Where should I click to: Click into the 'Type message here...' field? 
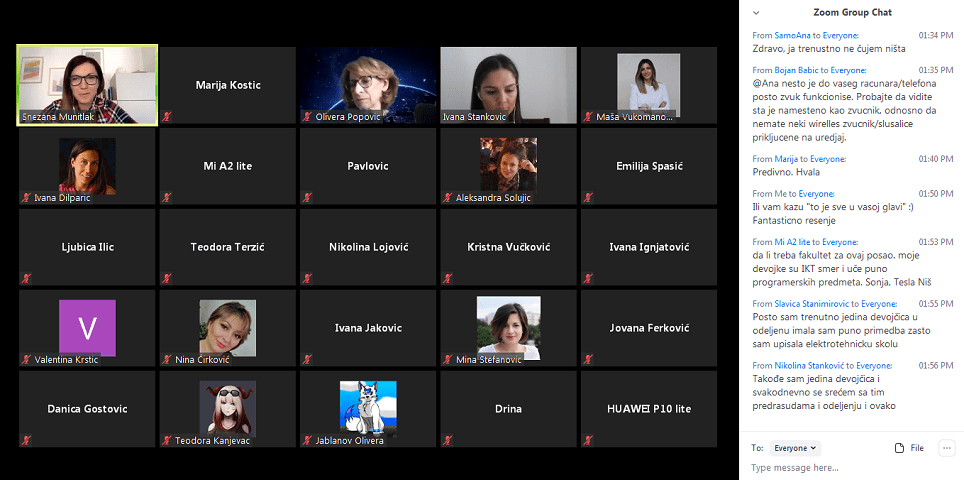click(x=850, y=468)
